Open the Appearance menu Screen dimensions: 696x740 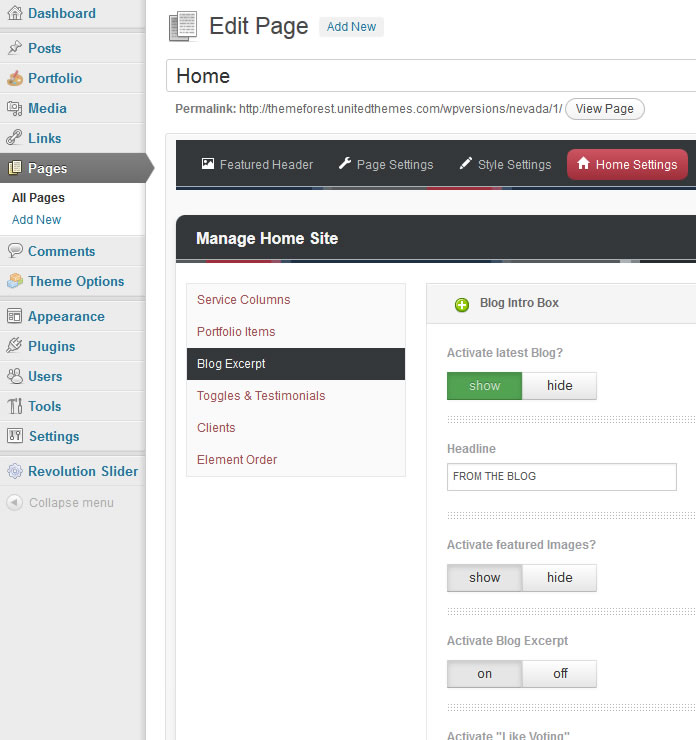(66, 316)
